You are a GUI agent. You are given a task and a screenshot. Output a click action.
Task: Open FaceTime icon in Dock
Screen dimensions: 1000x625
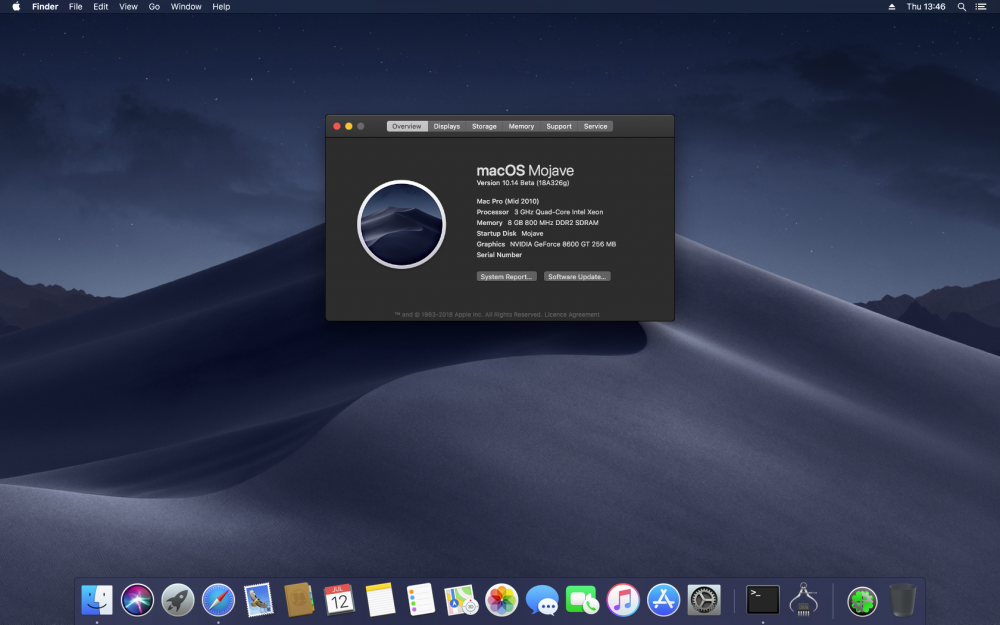582,600
